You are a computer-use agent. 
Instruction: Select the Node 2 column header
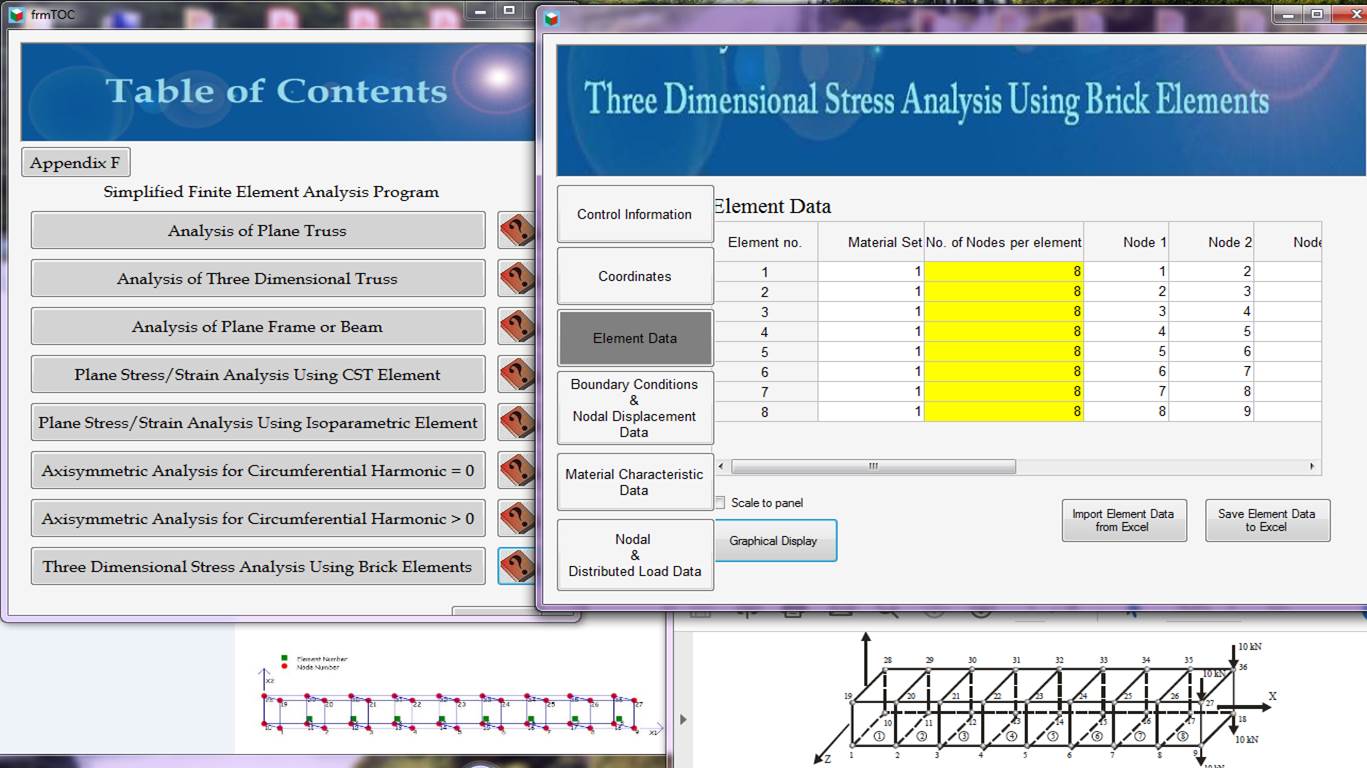[1211, 242]
